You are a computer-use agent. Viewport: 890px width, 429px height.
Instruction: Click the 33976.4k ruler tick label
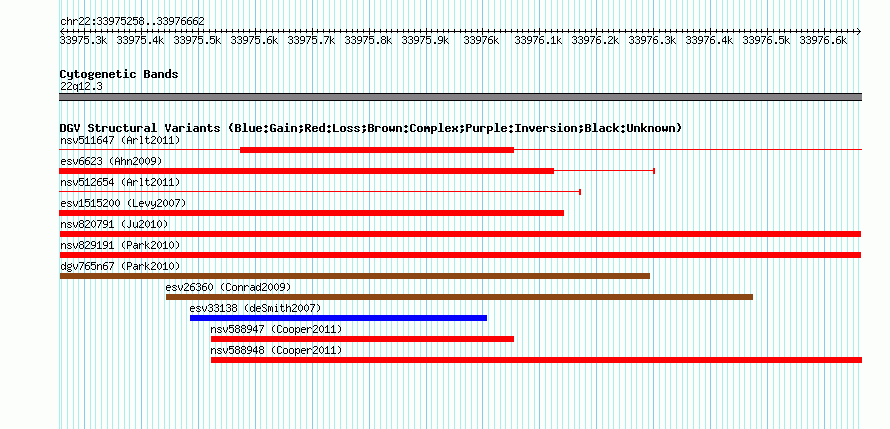(710, 40)
